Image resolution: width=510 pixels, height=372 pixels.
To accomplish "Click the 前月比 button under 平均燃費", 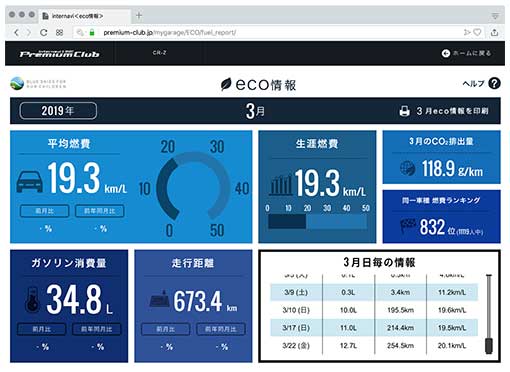I will coord(45,211).
